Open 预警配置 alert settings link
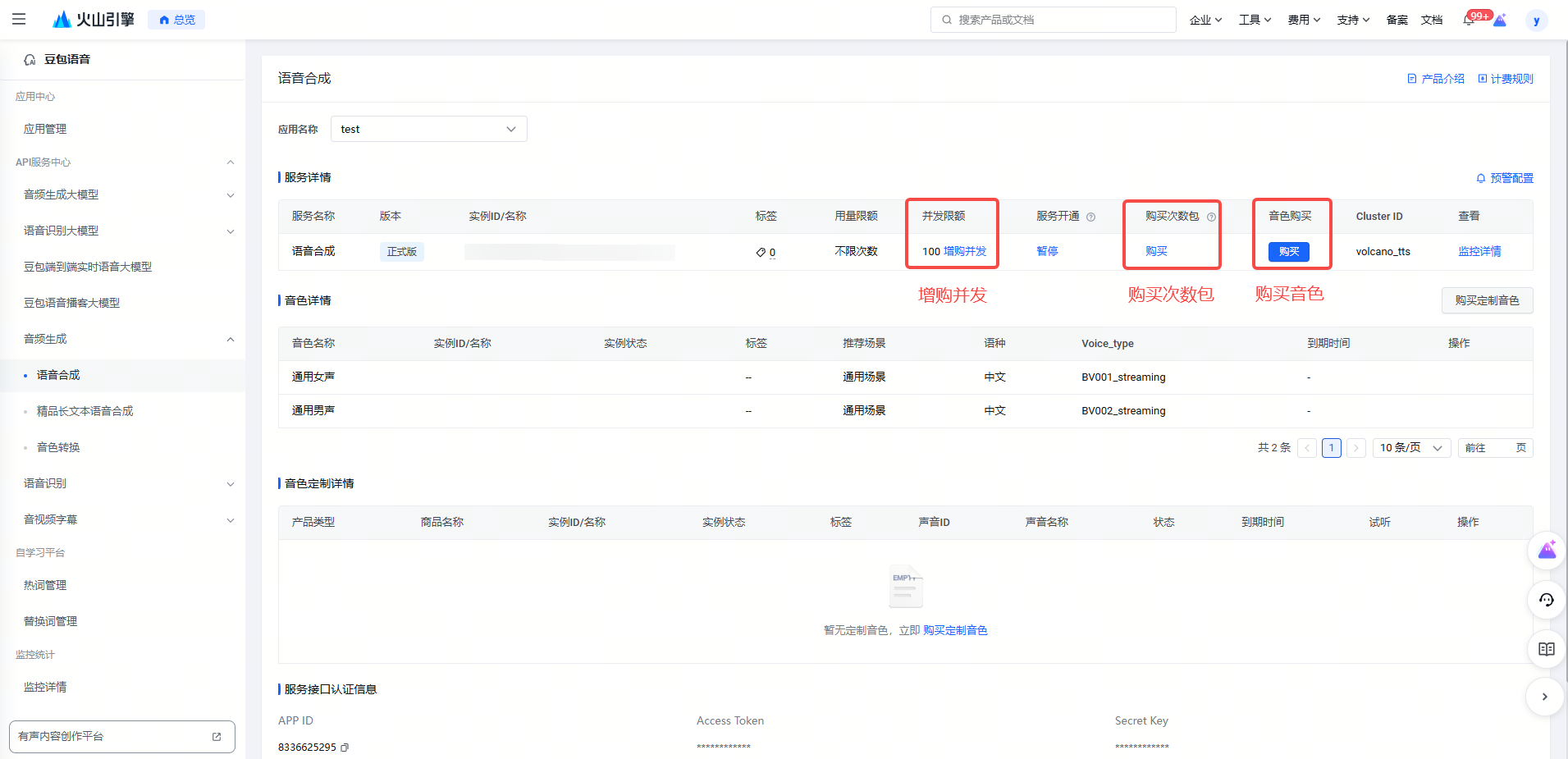Viewport: 1568px width, 759px height. point(1505,178)
